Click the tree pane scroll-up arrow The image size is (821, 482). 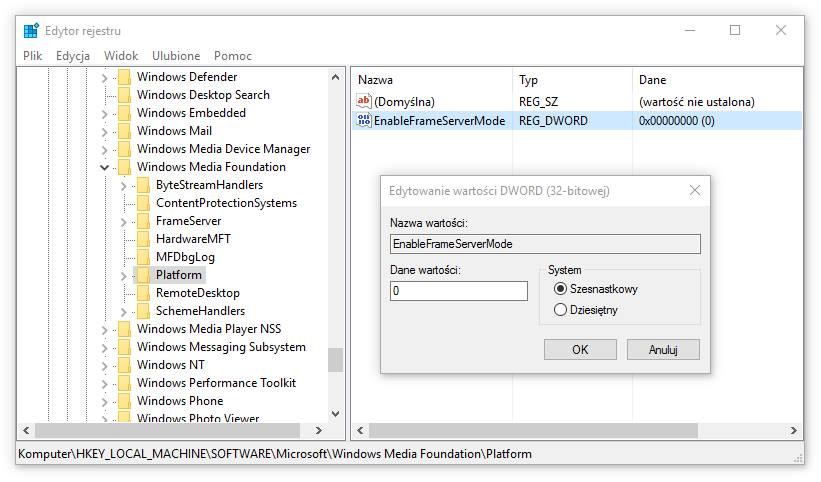(336, 77)
